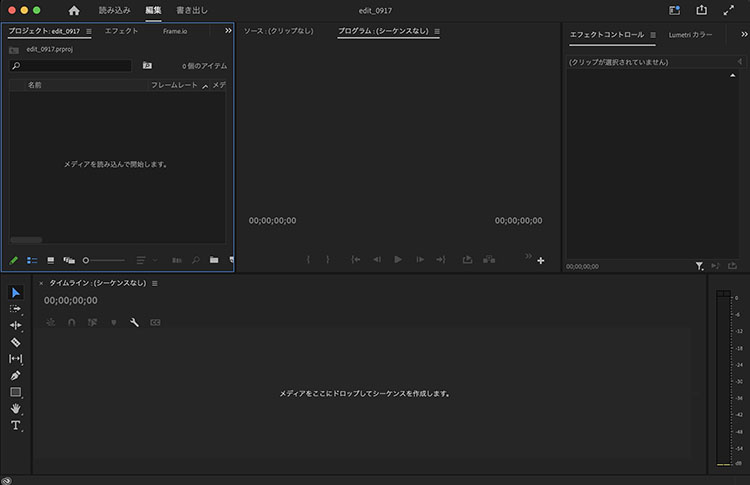Expand hidden project panel tabs chevron
This screenshot has width=750, height=485.
click(228, 31)
